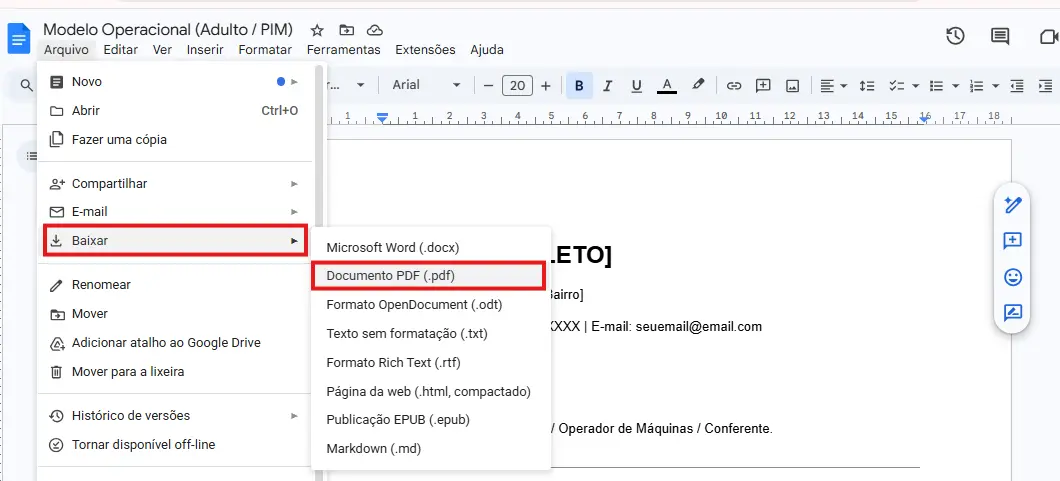
Task: Expand the bulleted list options arrow
Action: pyautogui.click(x=955, y=86)
